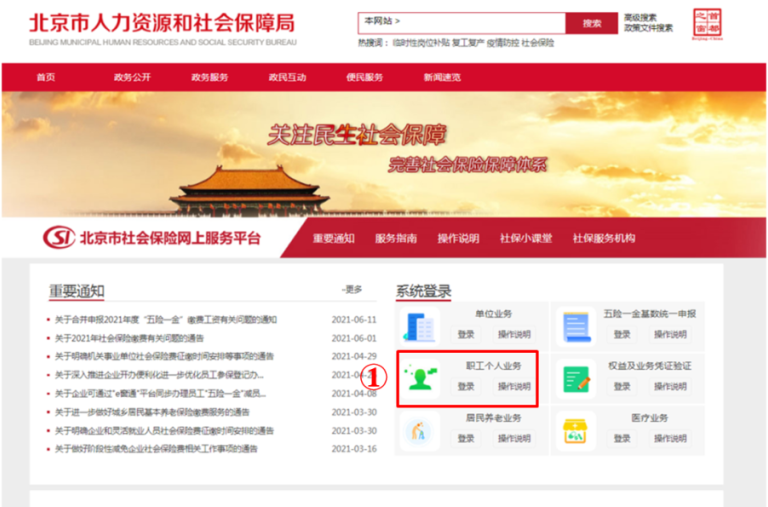Click the 医疗业务 medicine box icon
768x507 pixels.
point(576,431)
